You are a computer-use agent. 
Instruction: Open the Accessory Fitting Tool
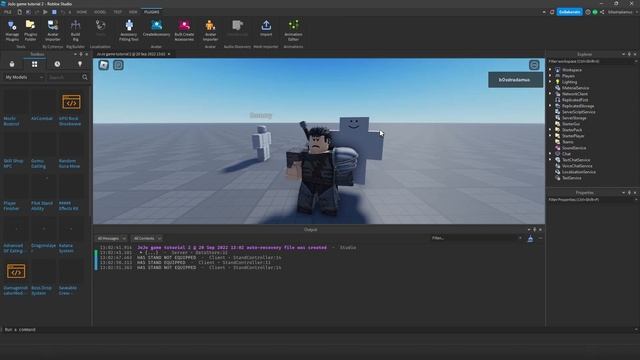[129, 31]
